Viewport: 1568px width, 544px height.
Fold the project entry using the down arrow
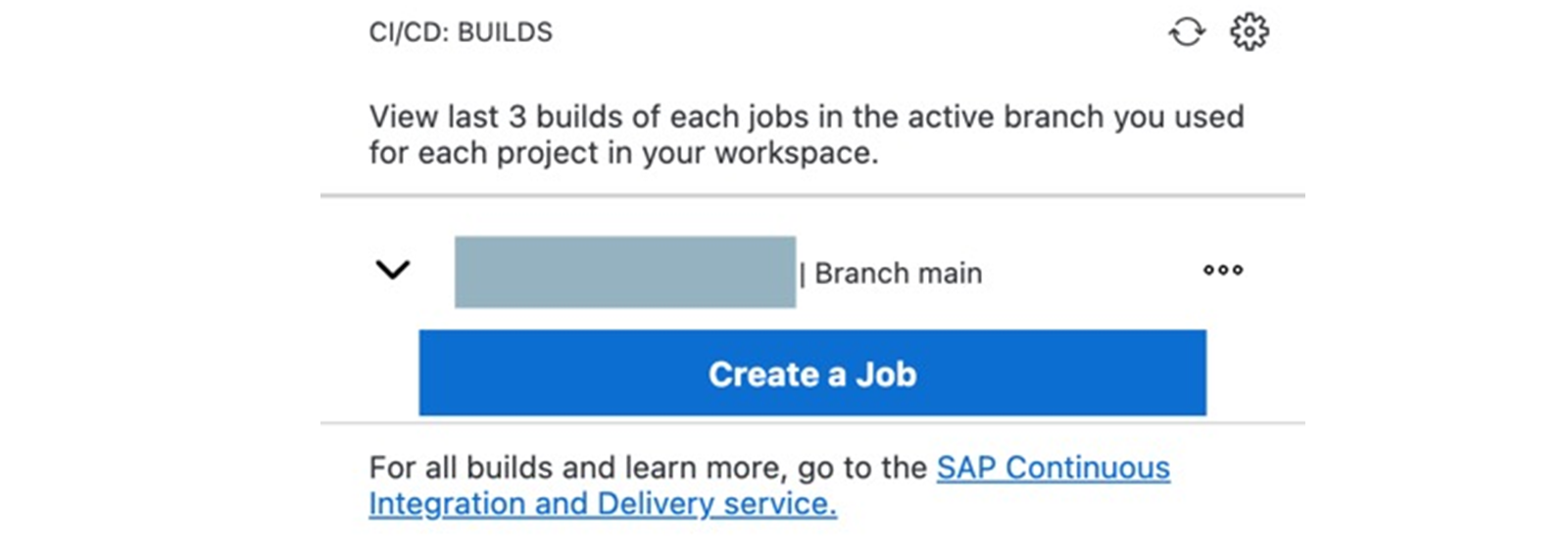(x=393, y=270)
